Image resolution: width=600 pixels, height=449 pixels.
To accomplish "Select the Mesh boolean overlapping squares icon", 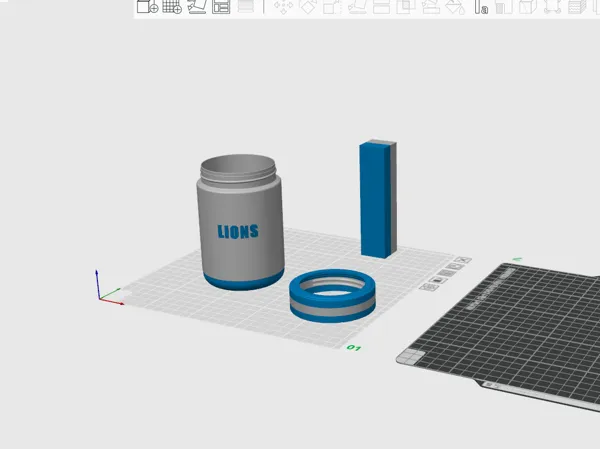I will pyautogui.click(x=406, y=7).
